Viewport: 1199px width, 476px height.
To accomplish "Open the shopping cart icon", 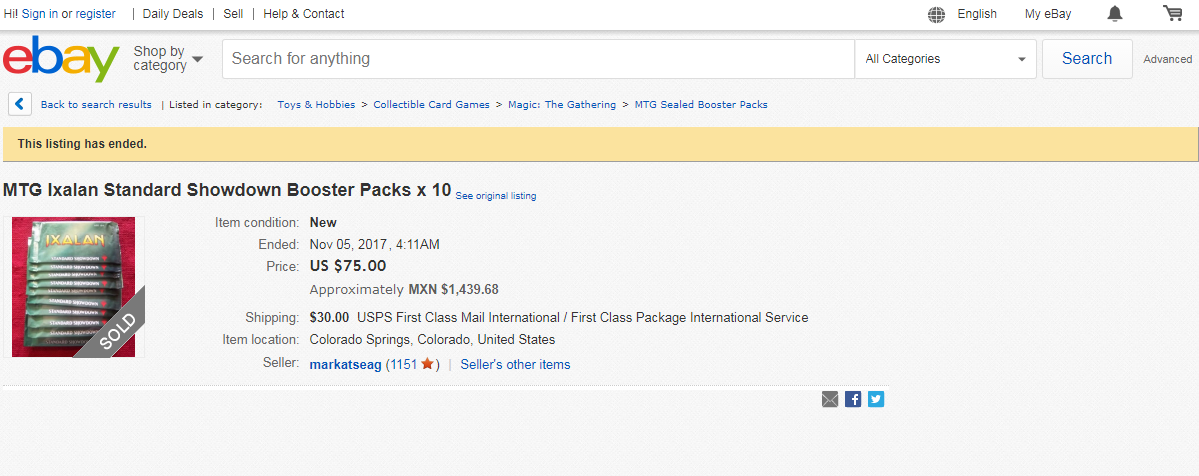I will (1172, 13).
